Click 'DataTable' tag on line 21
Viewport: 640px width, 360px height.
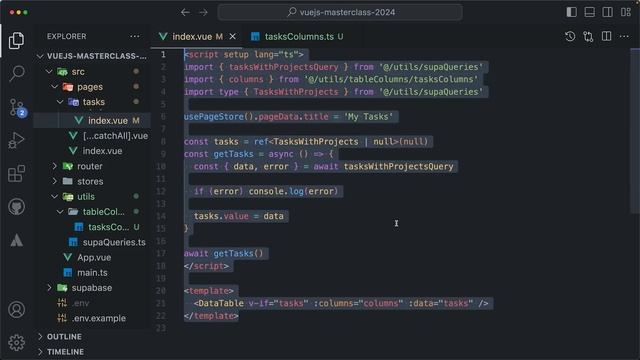(x=221, y=303)
